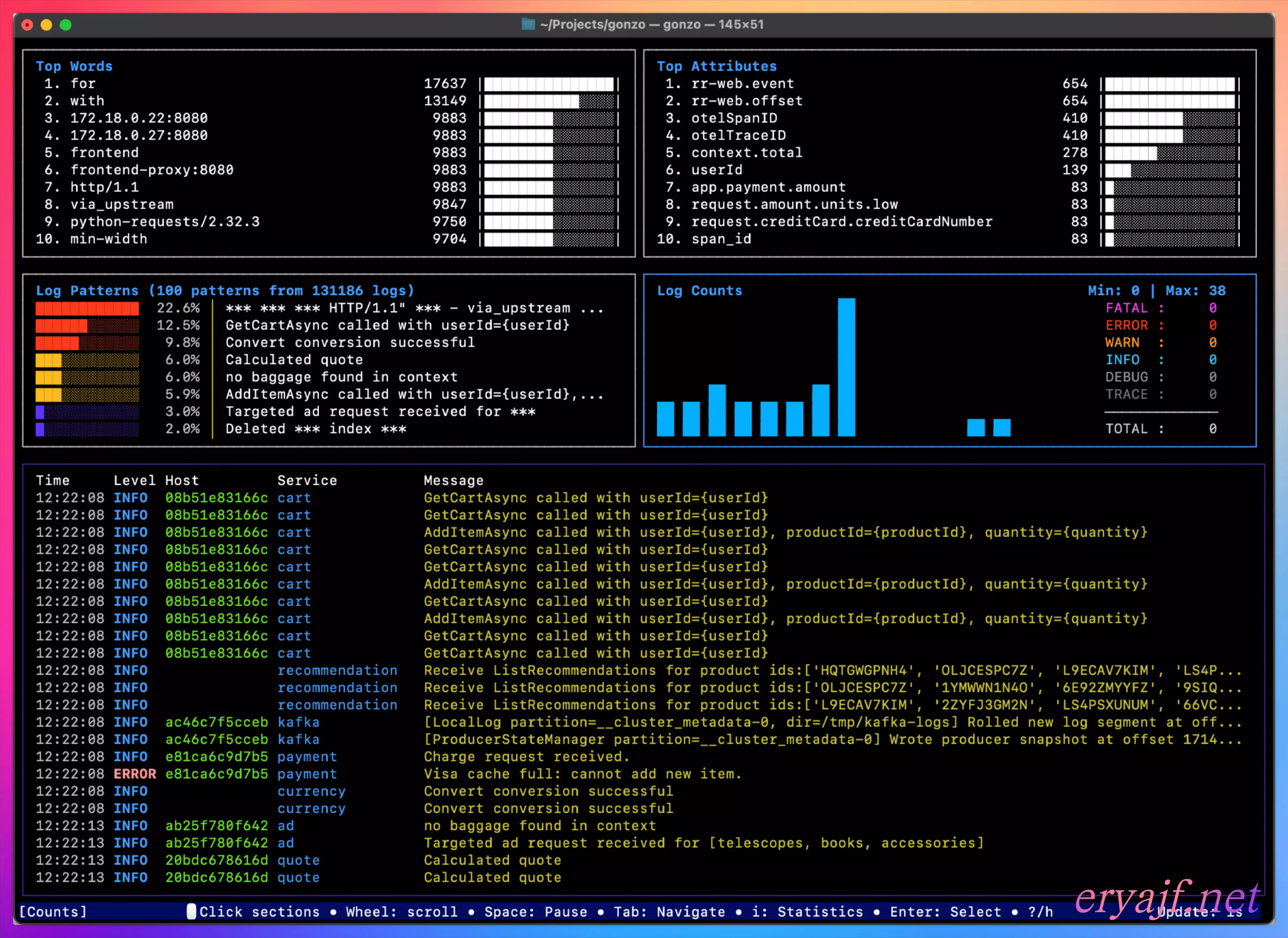
Task: Click the folder icon in title bar
Action: [528, 24]
